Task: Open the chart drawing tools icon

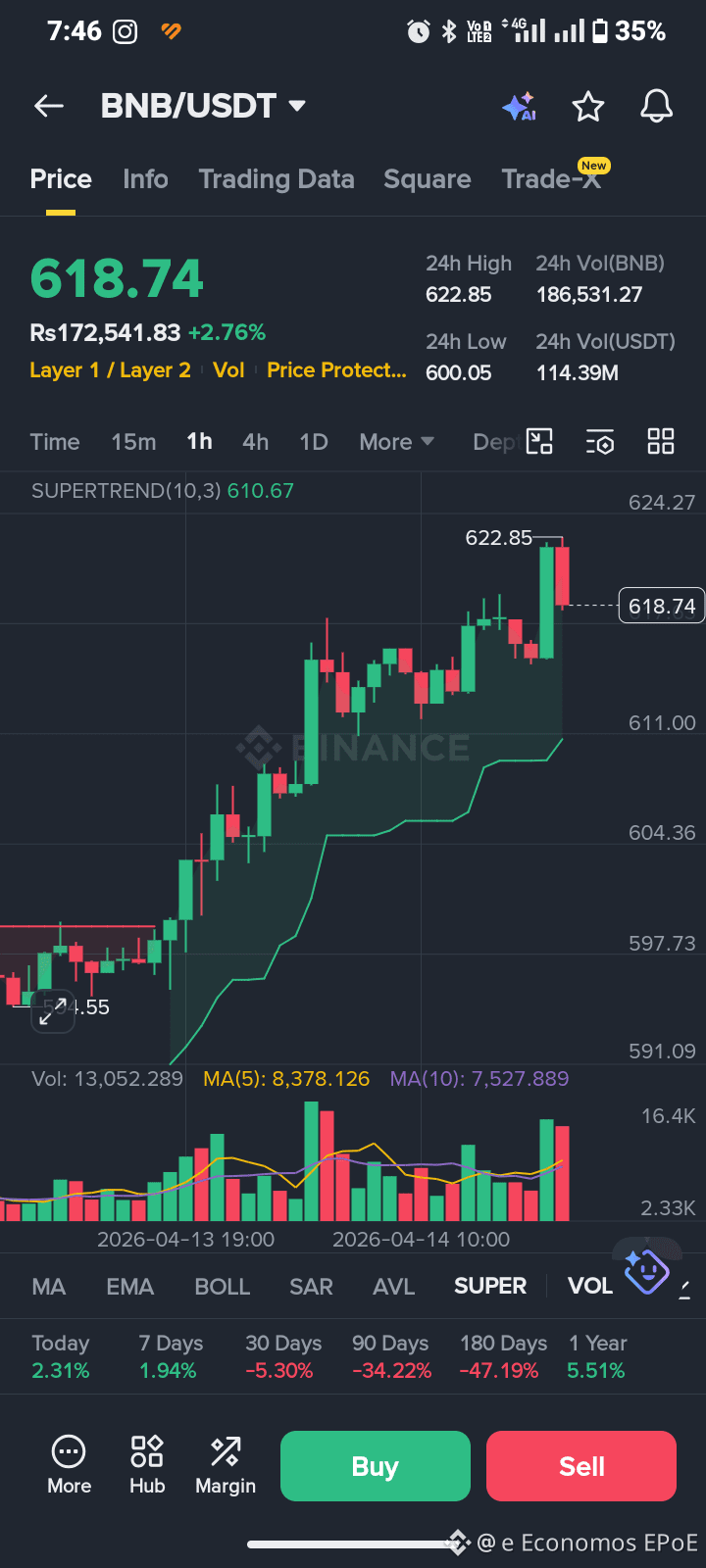Action: [540, 442]
